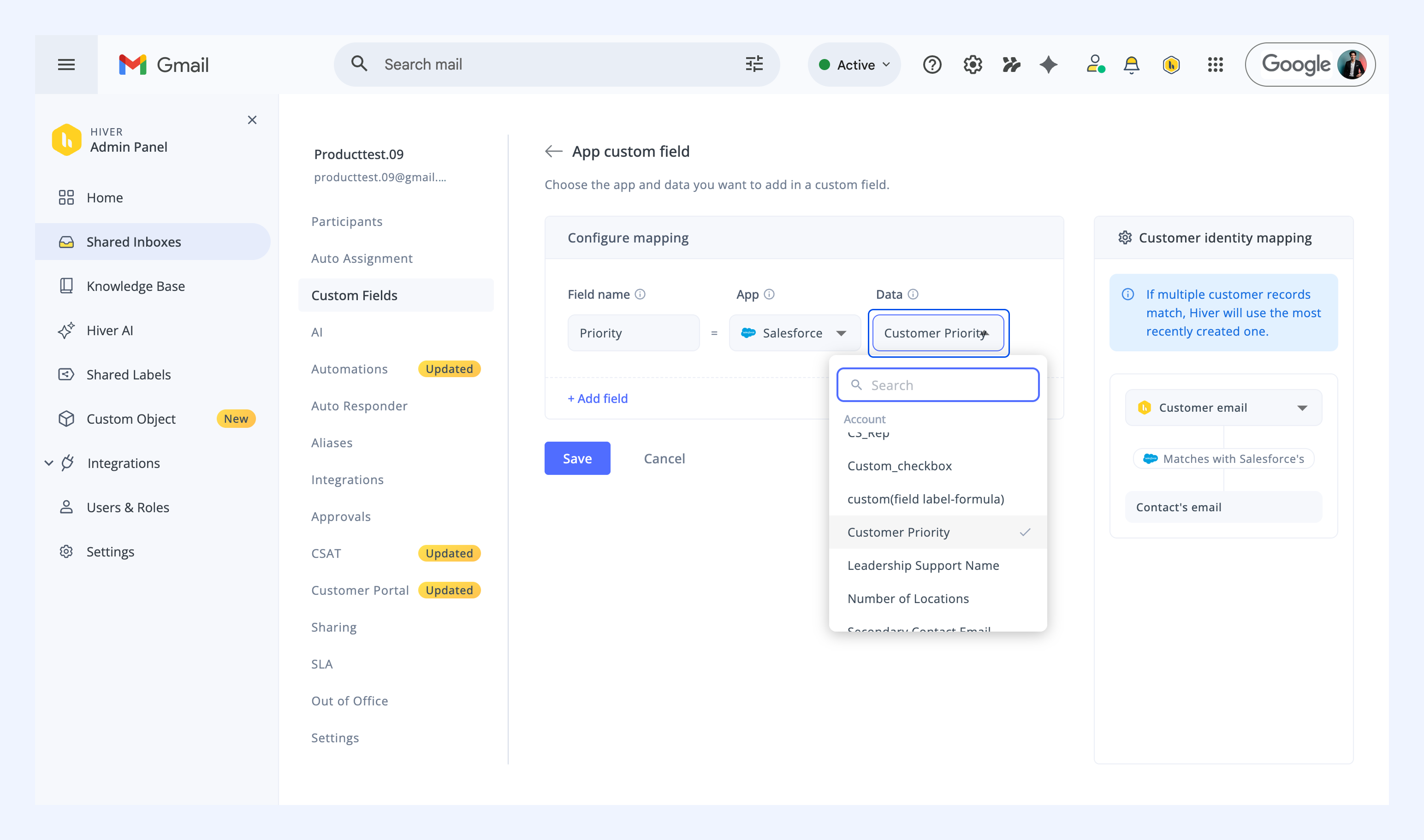
Task: Click the Shared Labels tag icon
Action: [66, 375]
